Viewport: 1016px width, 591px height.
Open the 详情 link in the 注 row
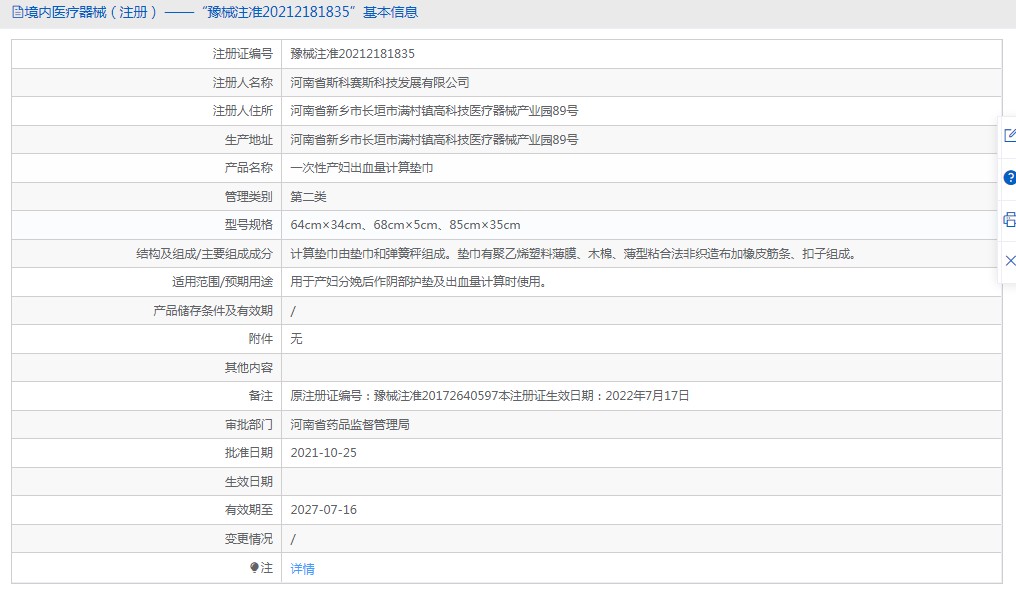pos(303,569)
